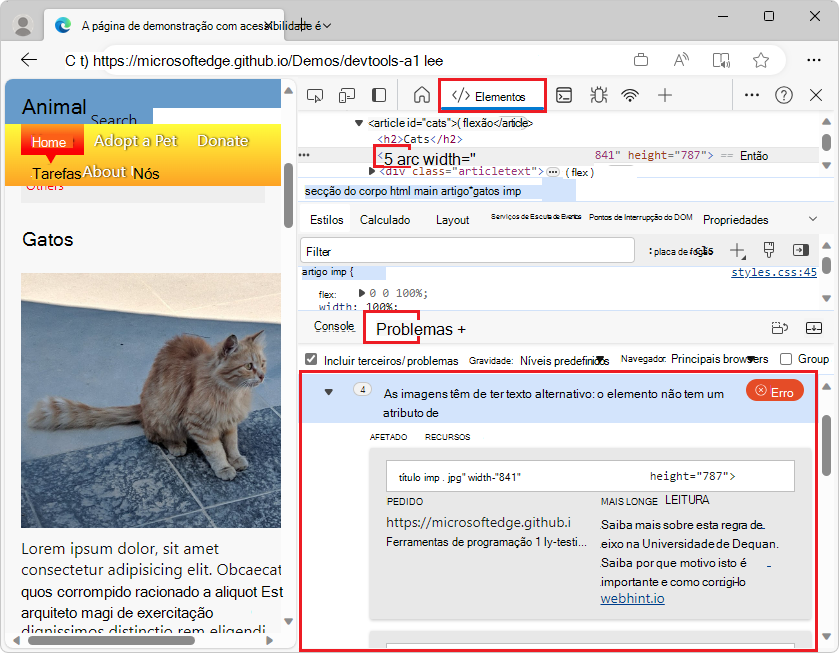Toggle device emulation icon in DevTools
839x653 pixels.
click(347, 96)
